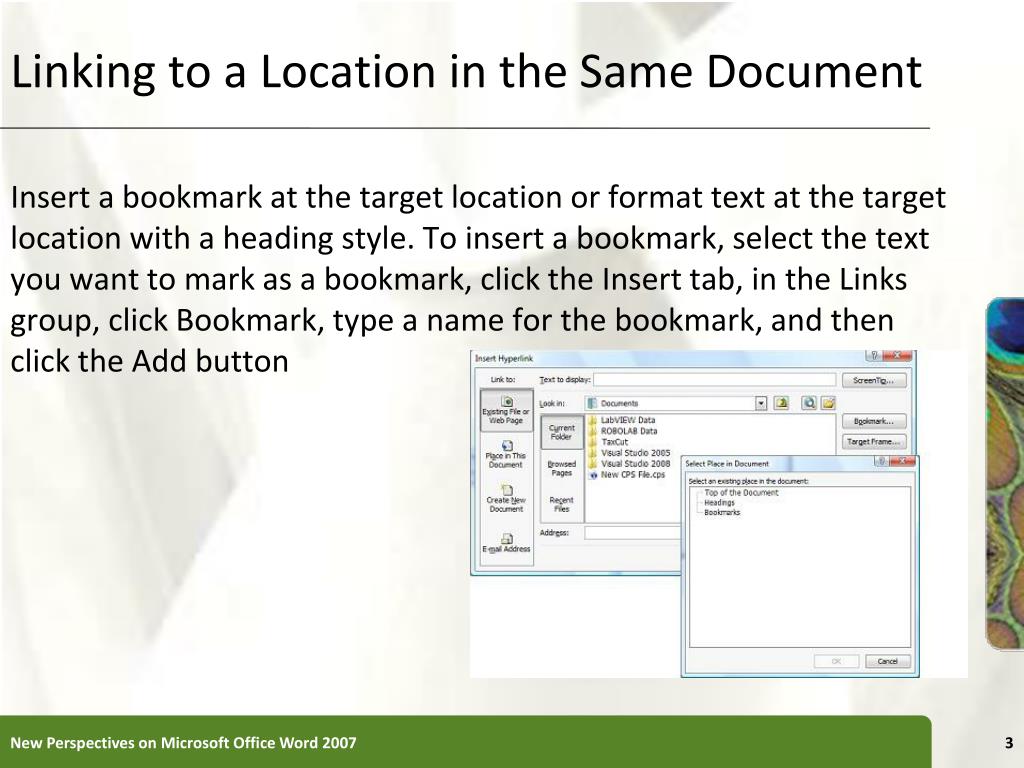Go up one folder in Insert Hyperlink
Viewport: 1024px width, 768px height.
[781, 403]
